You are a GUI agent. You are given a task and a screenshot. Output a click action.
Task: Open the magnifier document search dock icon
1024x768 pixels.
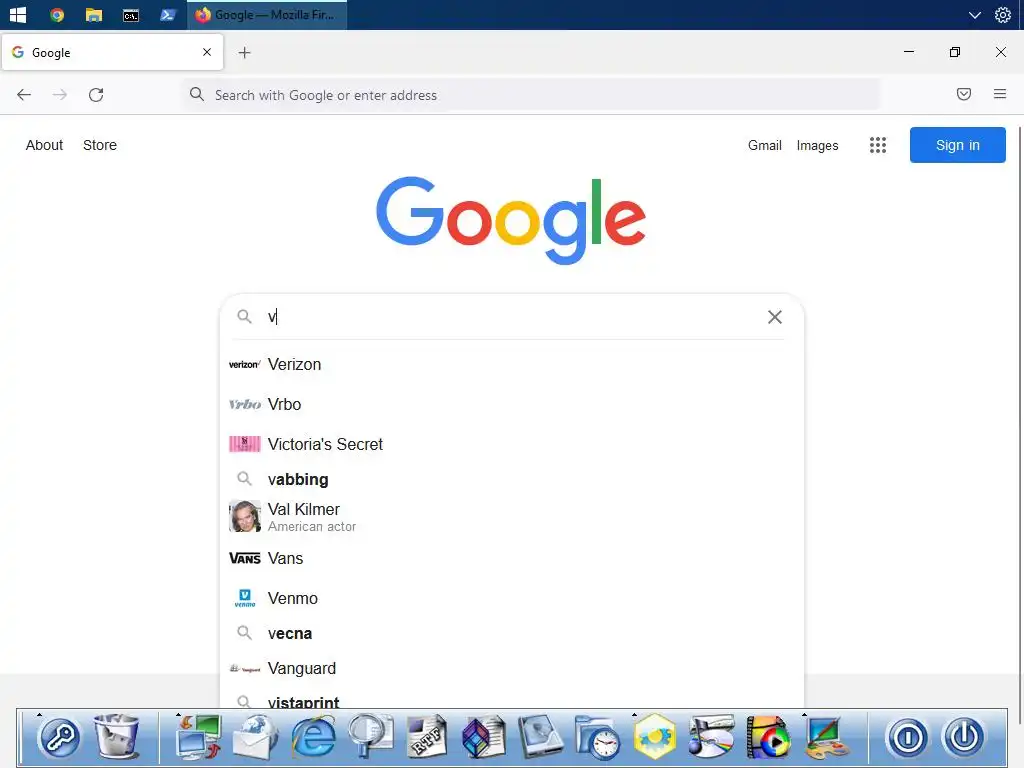coord(370,737)
